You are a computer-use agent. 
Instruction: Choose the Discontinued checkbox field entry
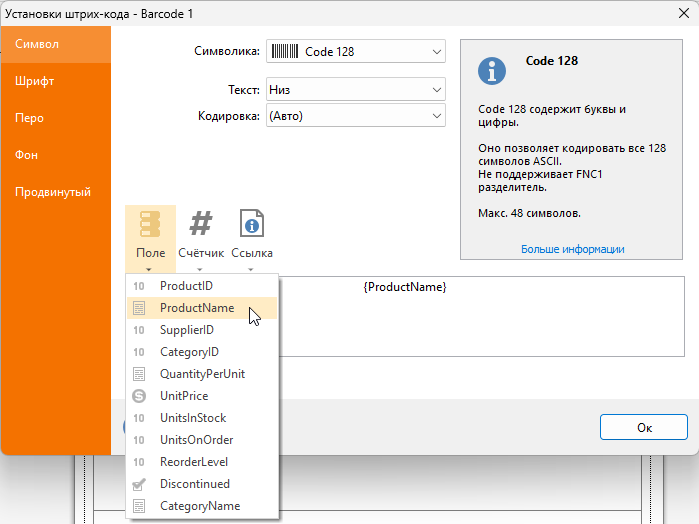[194, 484]
